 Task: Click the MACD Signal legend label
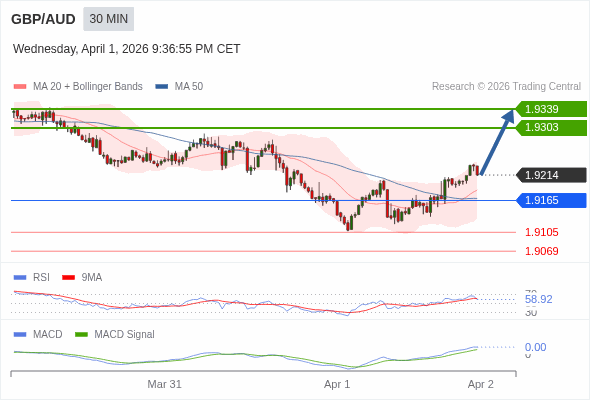(x=124, y=335)
